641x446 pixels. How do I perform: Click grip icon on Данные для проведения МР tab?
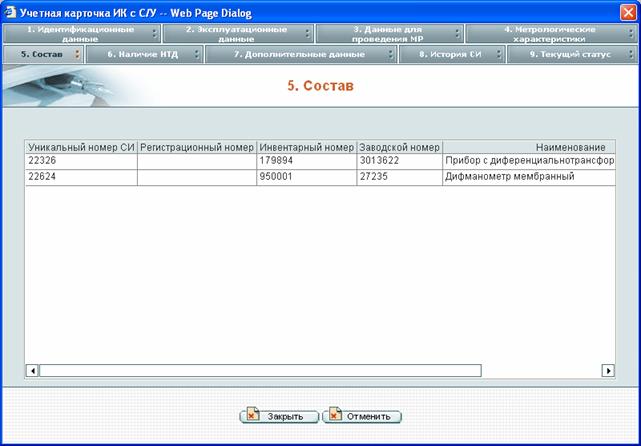pyautogui.click(x=457, y=34)
